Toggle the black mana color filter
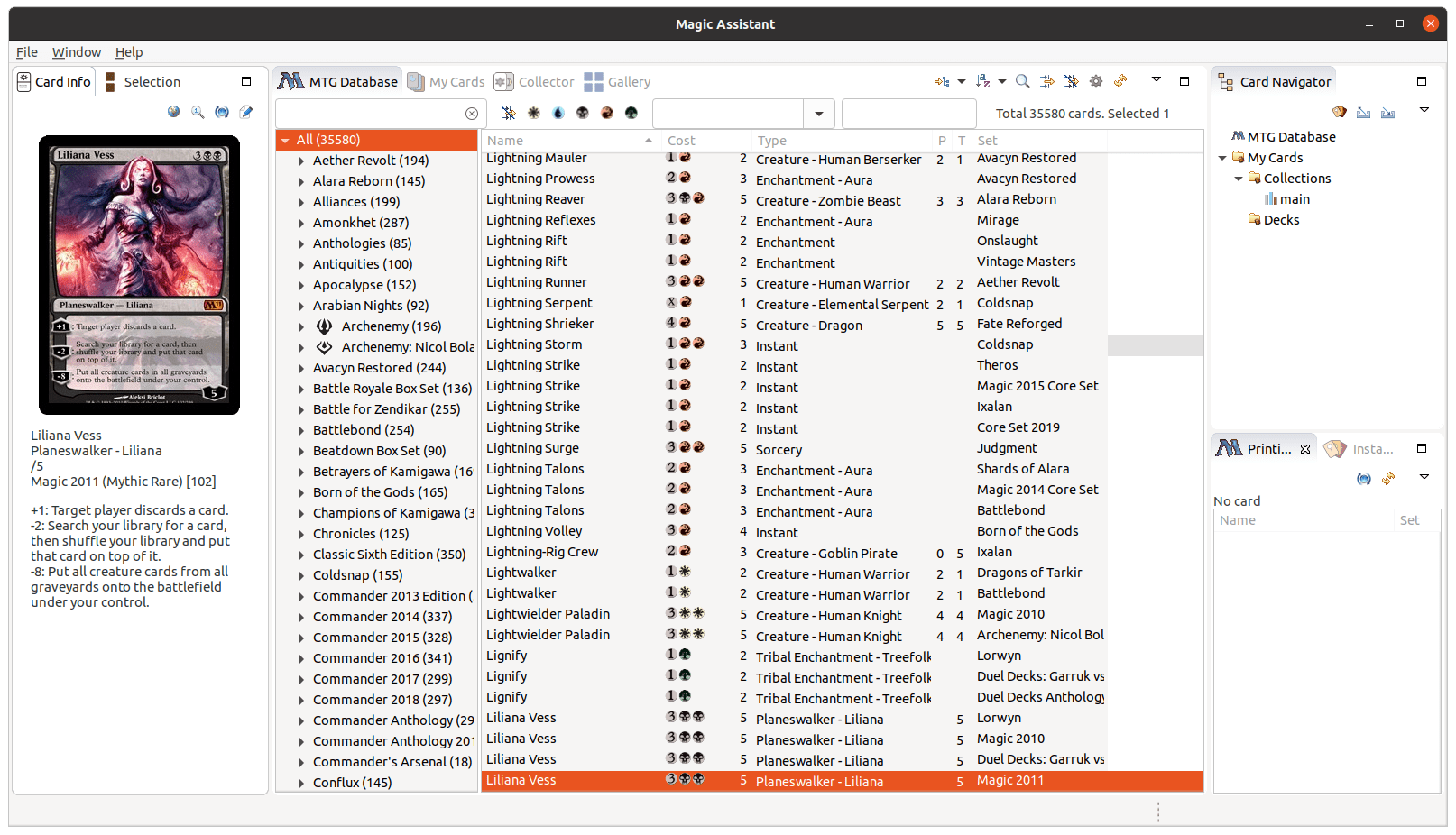This screenshot has width=1456, height=835. click(583, 113)
